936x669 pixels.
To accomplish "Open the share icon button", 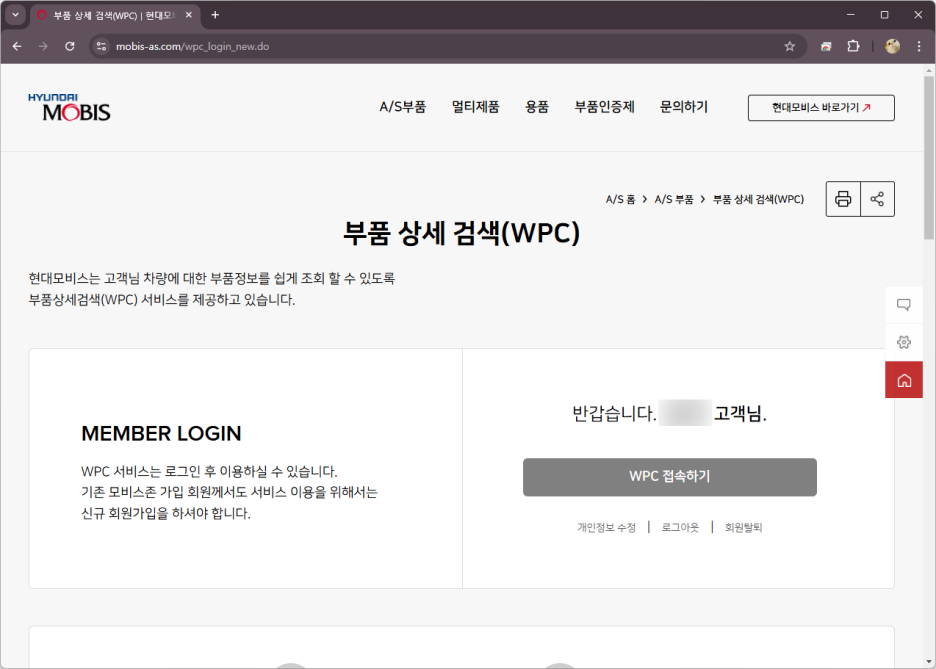I will [877, 199].
